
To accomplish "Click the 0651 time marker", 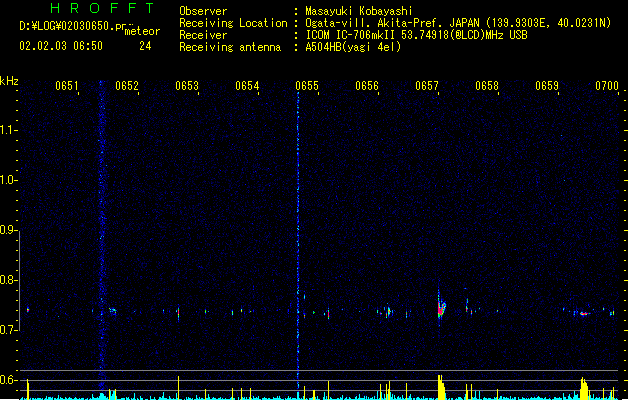I will point(67,86).
